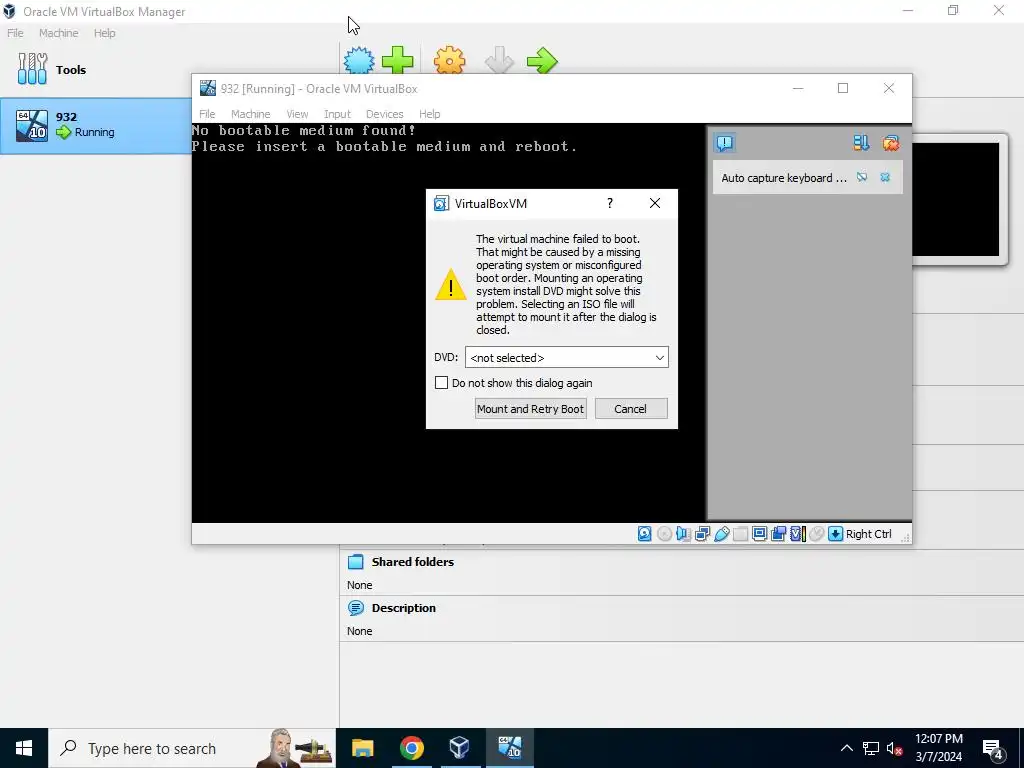
Task: Click audio indicator in VM status bar
Action: (683, 534)
